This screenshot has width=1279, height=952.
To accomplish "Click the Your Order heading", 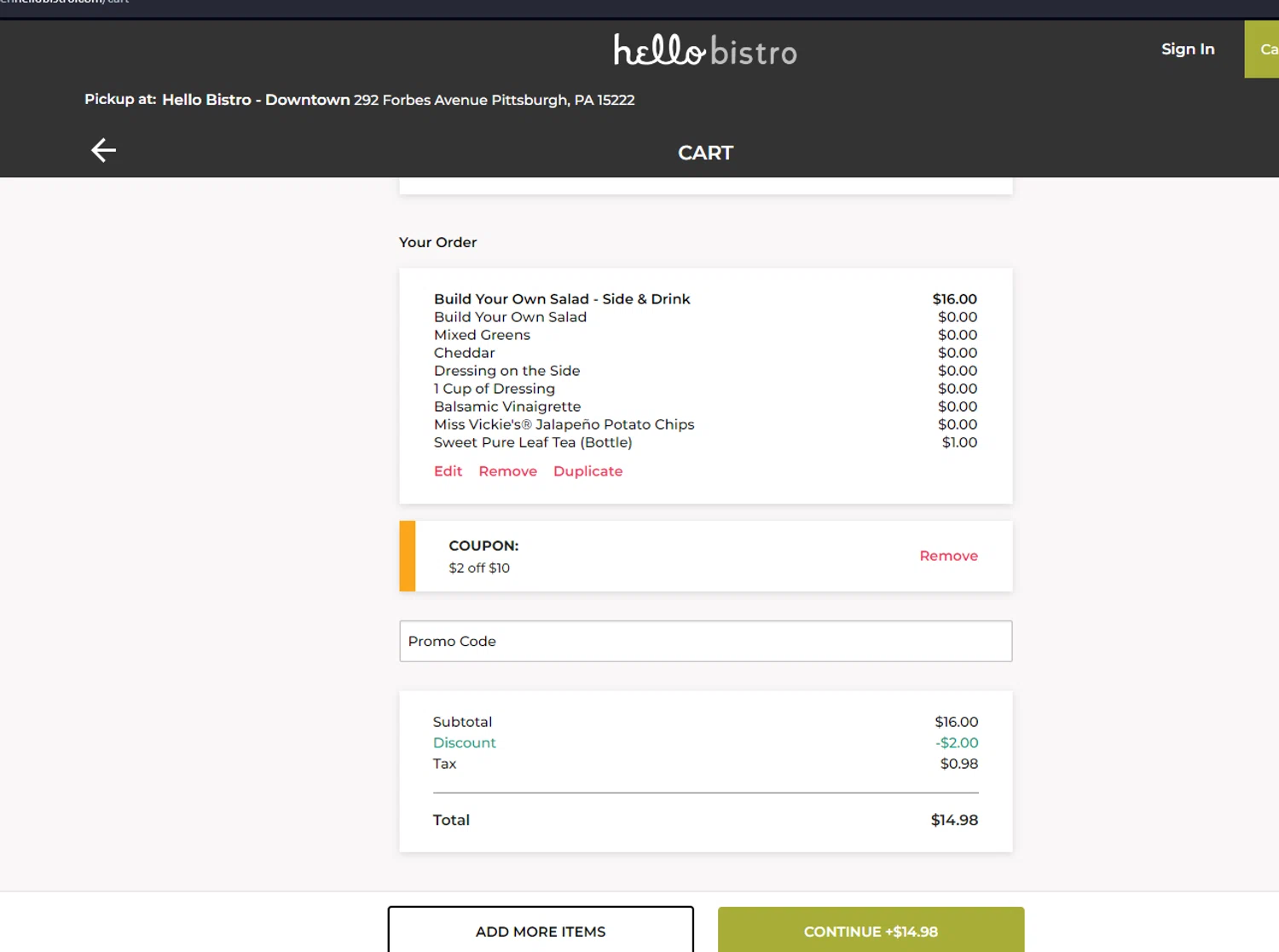I will click(x=437, y=242).
